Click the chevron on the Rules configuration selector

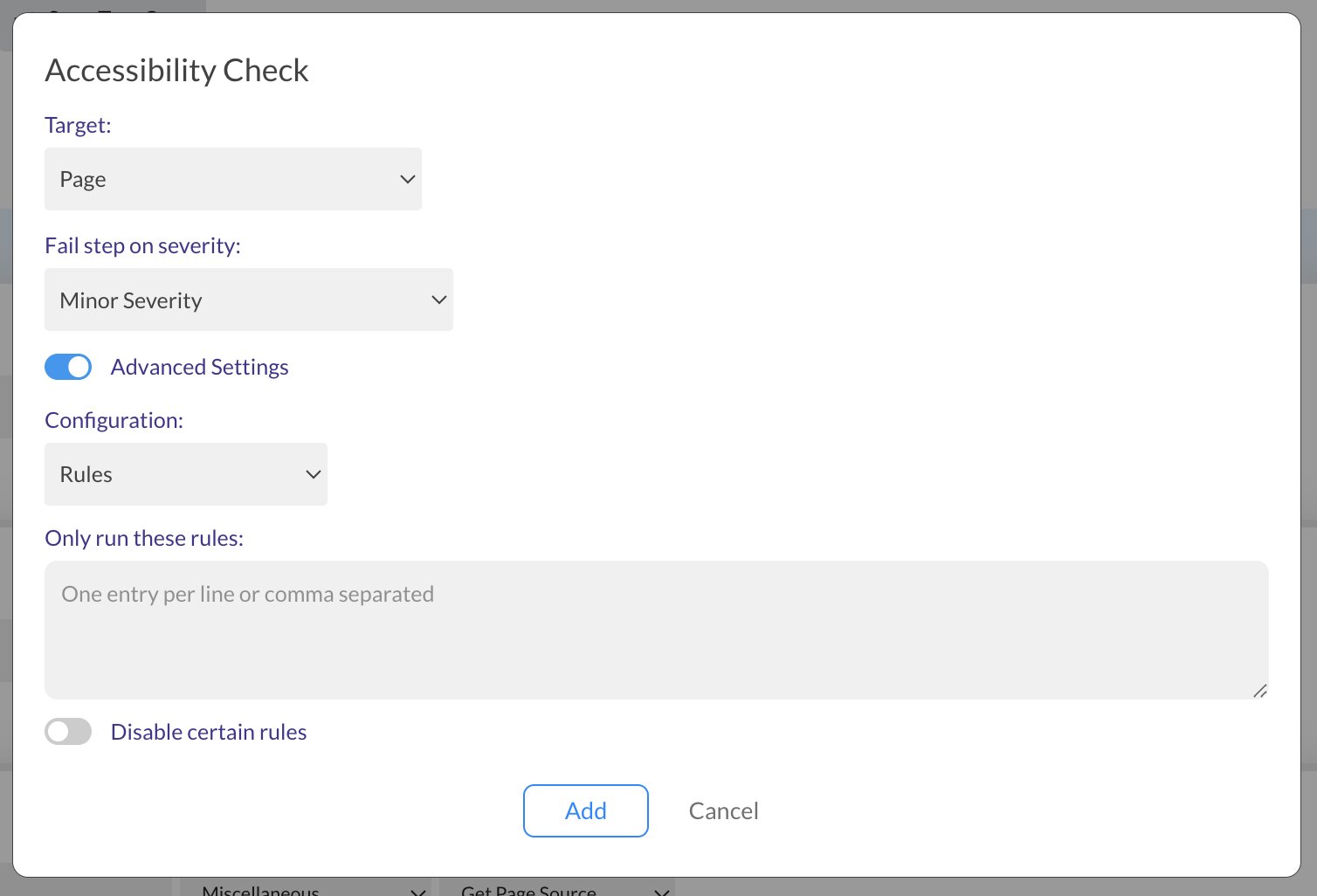pyautogui.click(x=313, y=473)
